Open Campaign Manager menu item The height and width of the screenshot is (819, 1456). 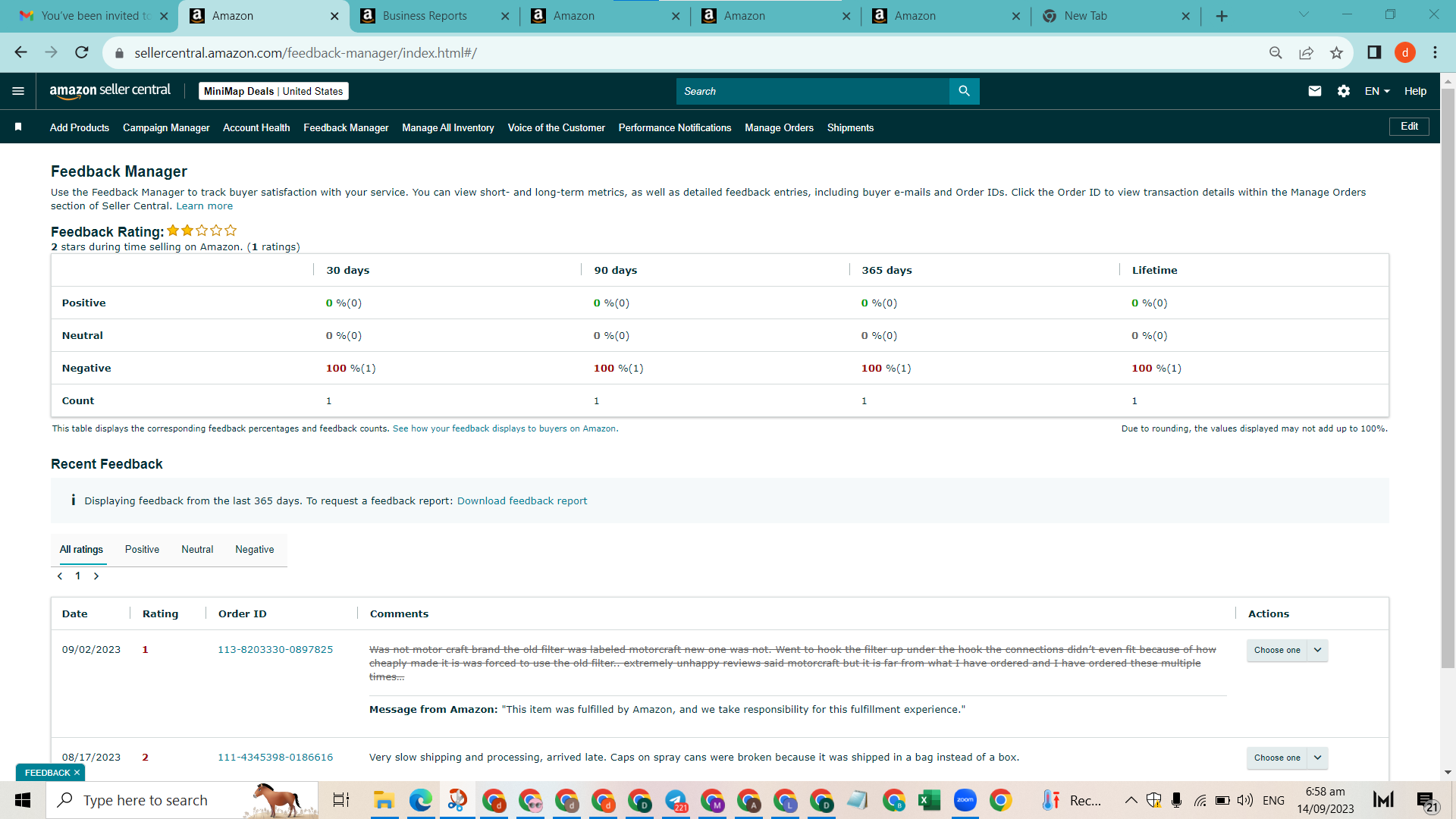(x=166, y=127)
